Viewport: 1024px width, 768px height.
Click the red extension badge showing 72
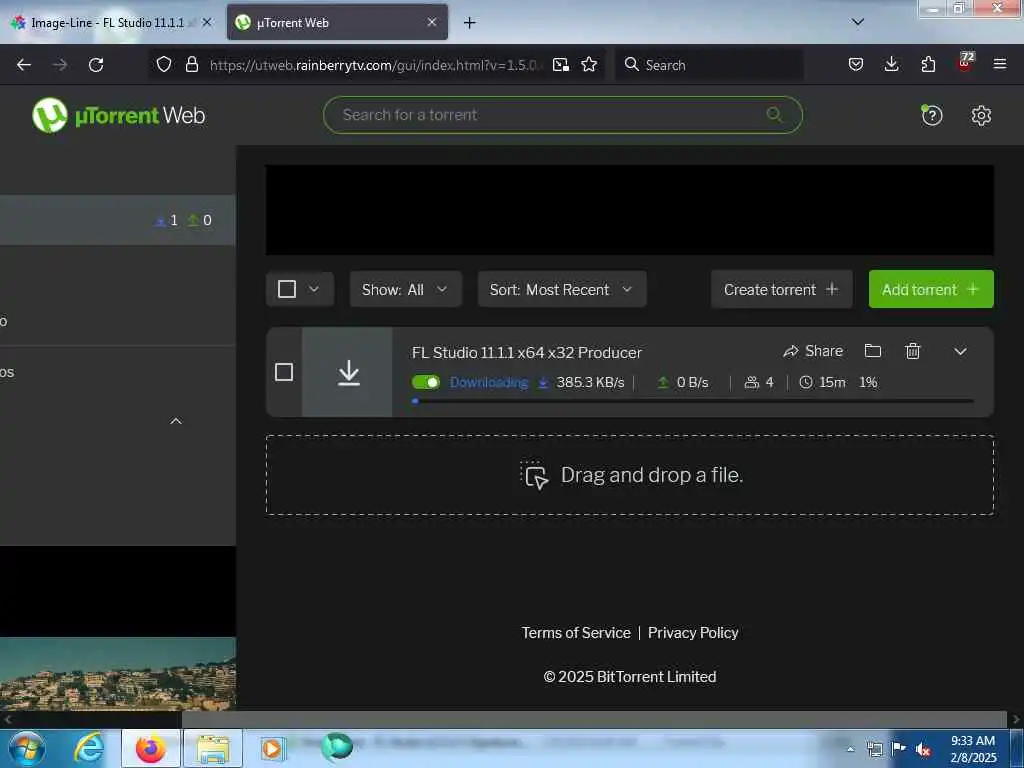(x=965, y=62)
